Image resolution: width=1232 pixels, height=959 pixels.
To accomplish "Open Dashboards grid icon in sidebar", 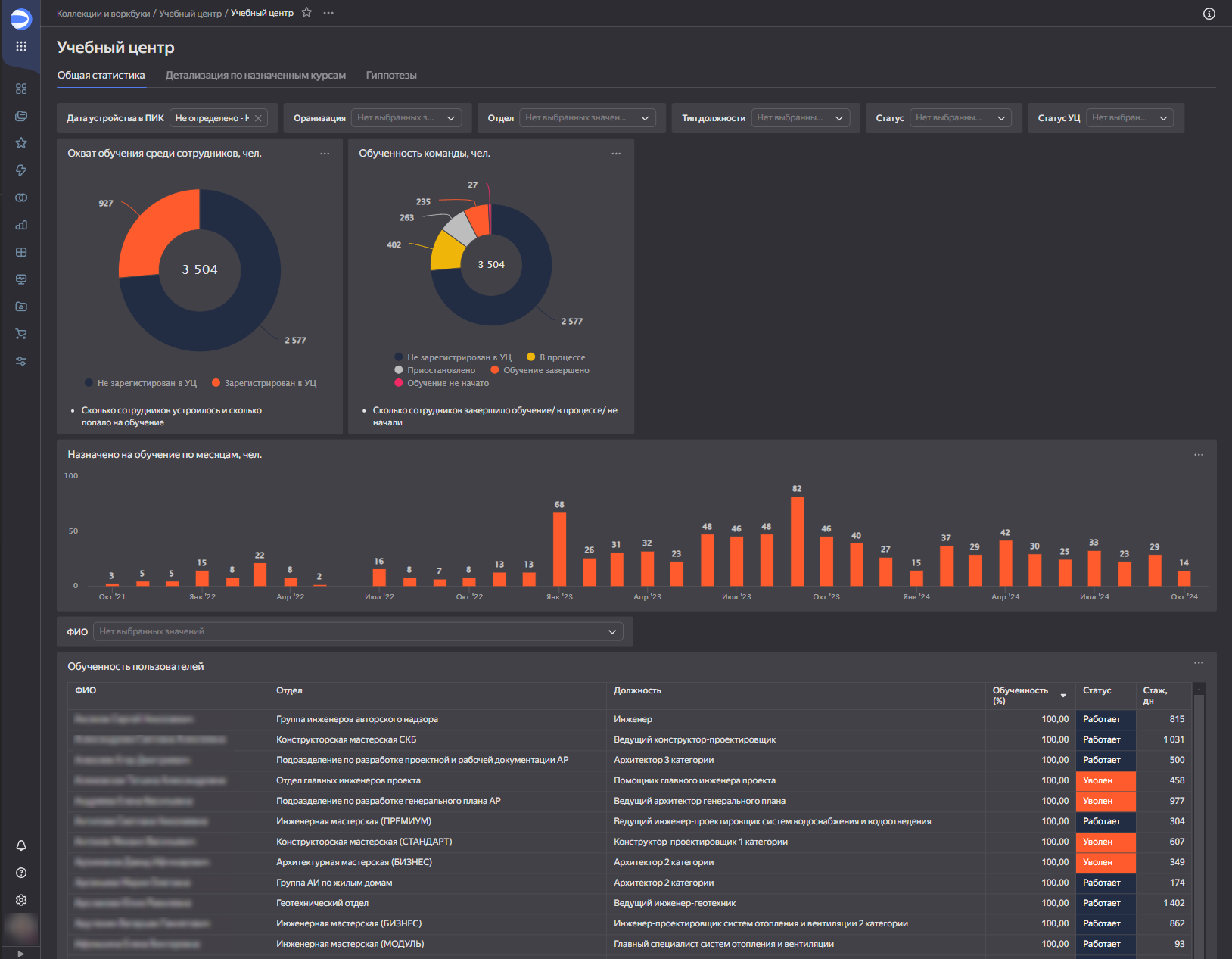I will (x=21, y=252).
